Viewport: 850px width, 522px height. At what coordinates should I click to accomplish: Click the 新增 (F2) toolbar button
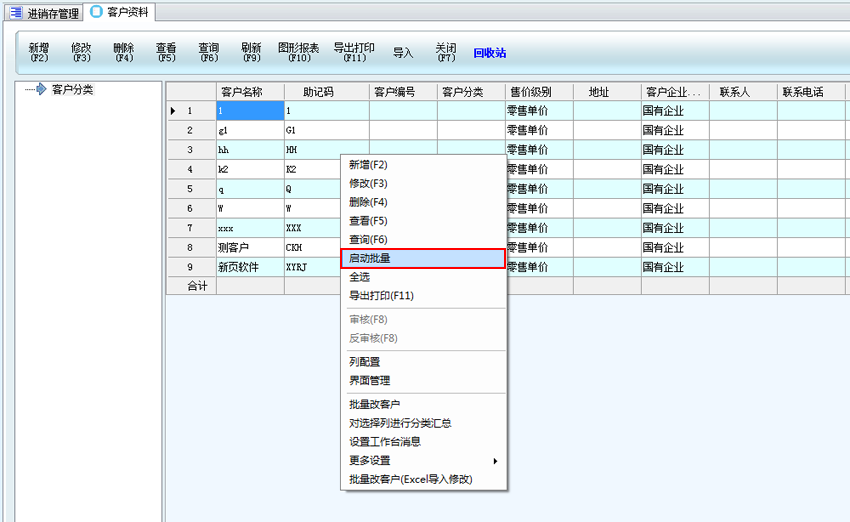click(39, 52)
